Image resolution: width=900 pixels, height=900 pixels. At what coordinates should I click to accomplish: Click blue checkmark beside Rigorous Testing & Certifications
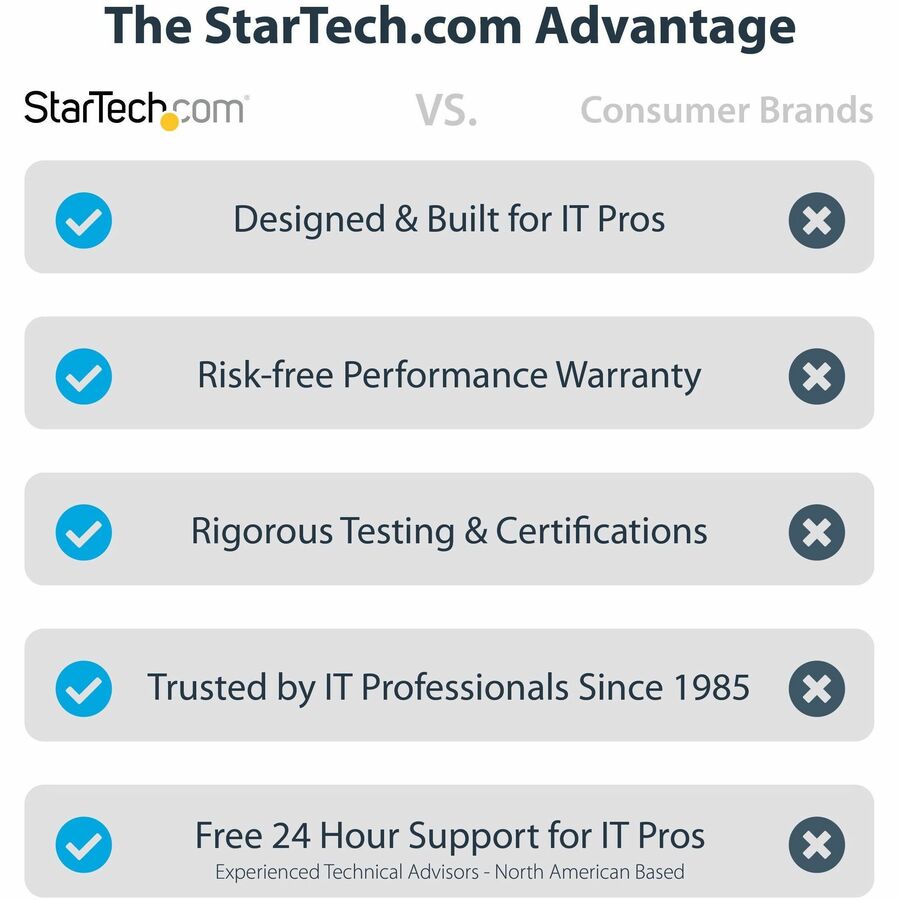[84, 532]
